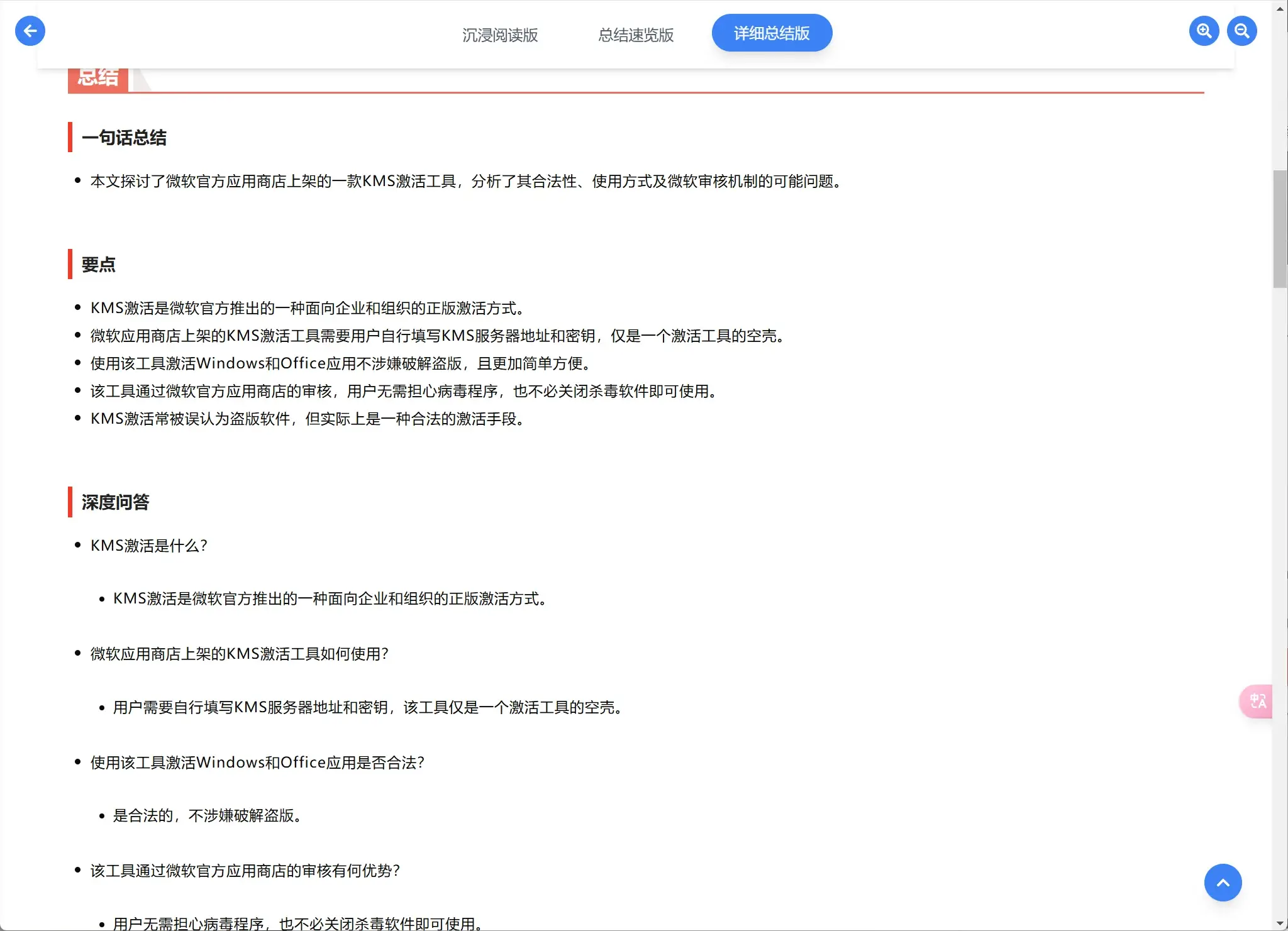Click the scrollbar down arrow
The height and width of the screenshot is (931, 1288).
[1280, 923]
